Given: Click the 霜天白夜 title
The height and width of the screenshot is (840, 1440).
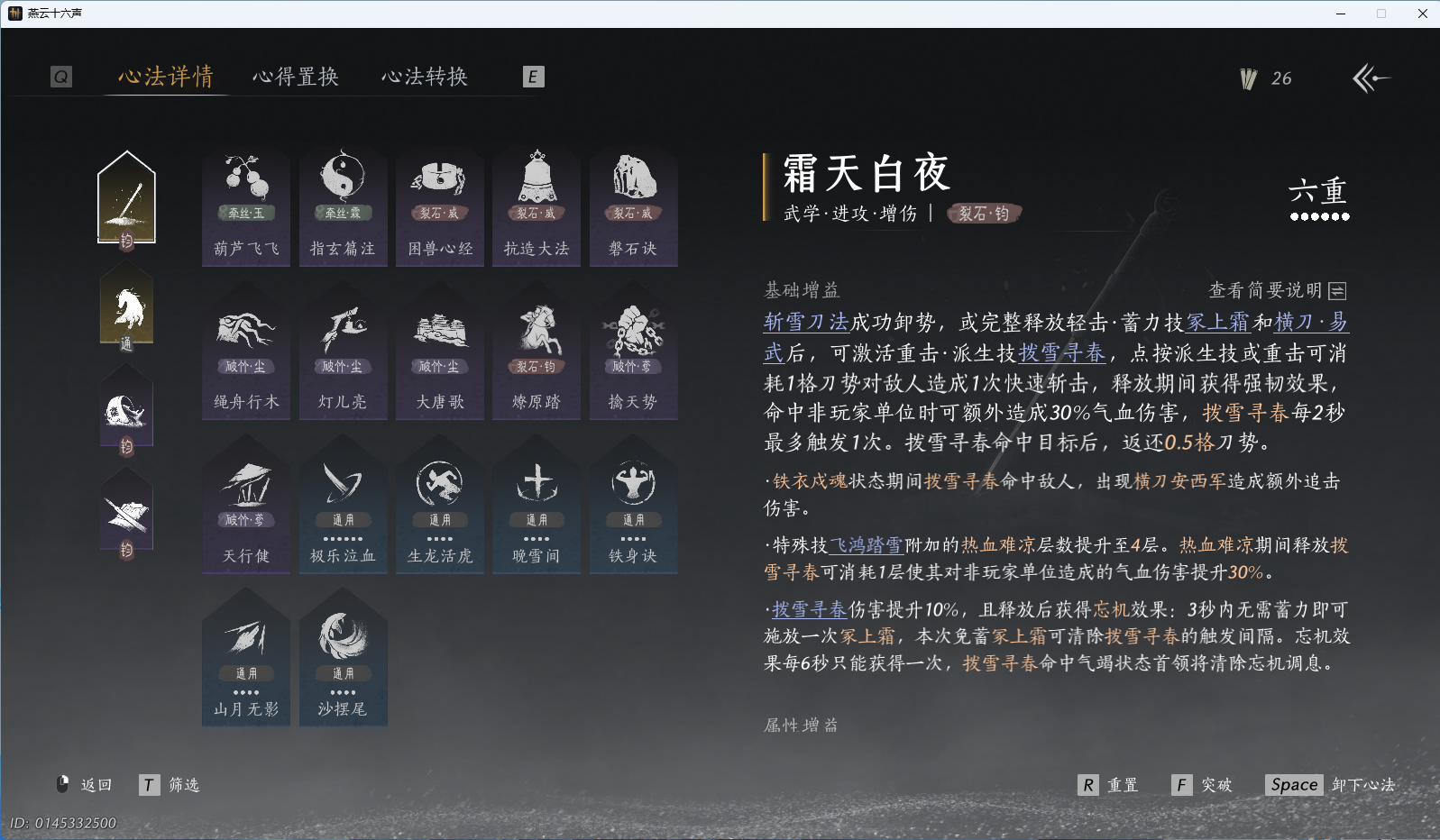Looking at the screenshot, I should tap(867, 172).
